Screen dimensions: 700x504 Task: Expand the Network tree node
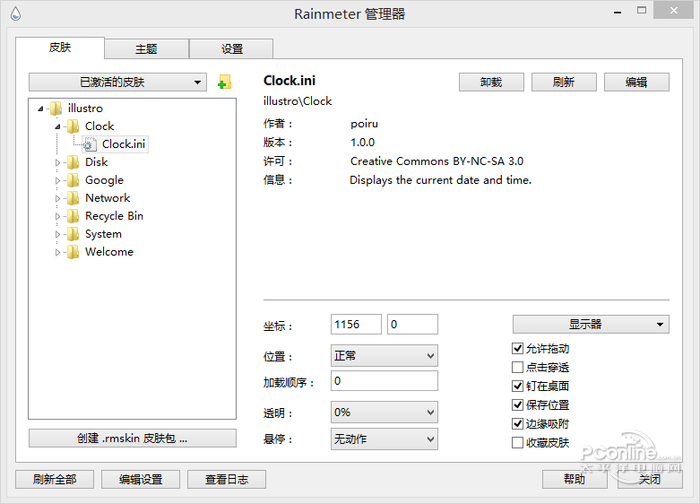point(58,198)
